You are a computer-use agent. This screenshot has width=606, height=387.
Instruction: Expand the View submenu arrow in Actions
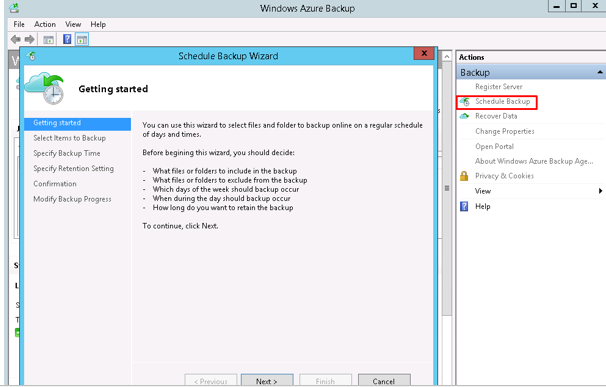point(600,191)
